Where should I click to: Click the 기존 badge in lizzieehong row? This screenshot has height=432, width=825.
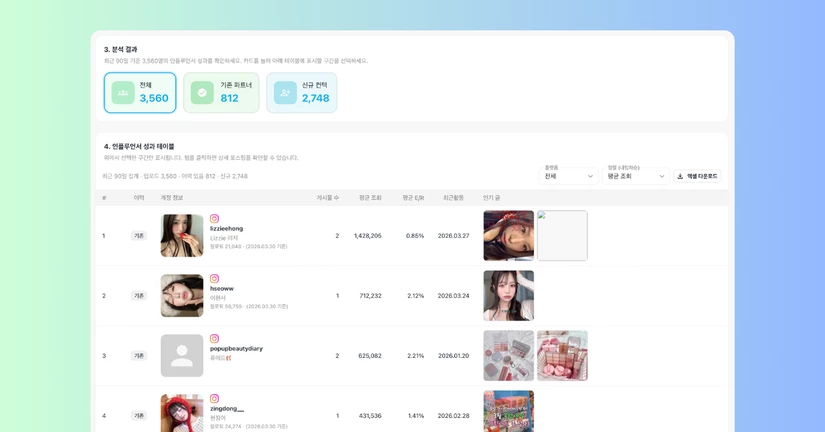[139, 236]
